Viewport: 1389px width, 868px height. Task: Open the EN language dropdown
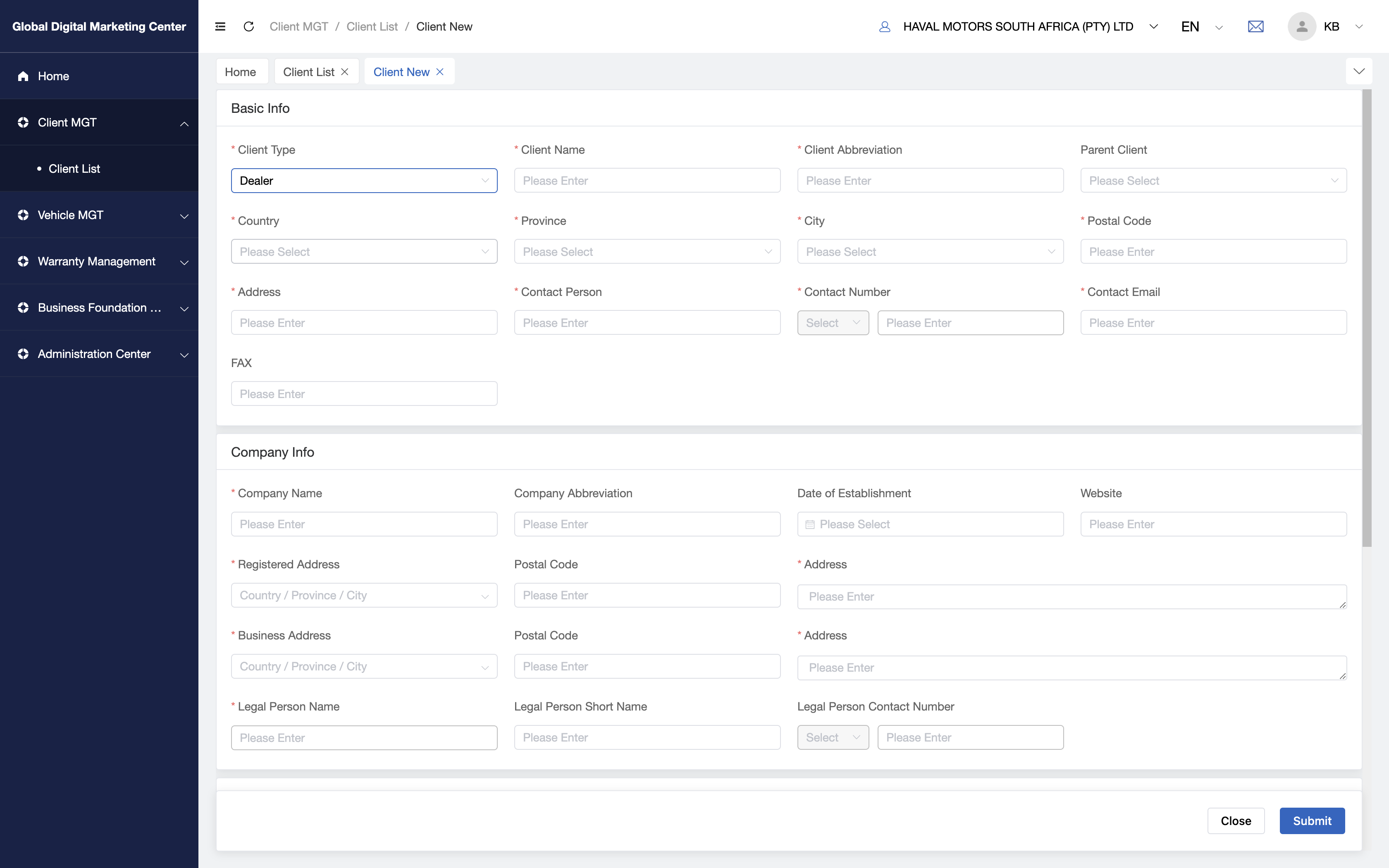[1202, 26]
